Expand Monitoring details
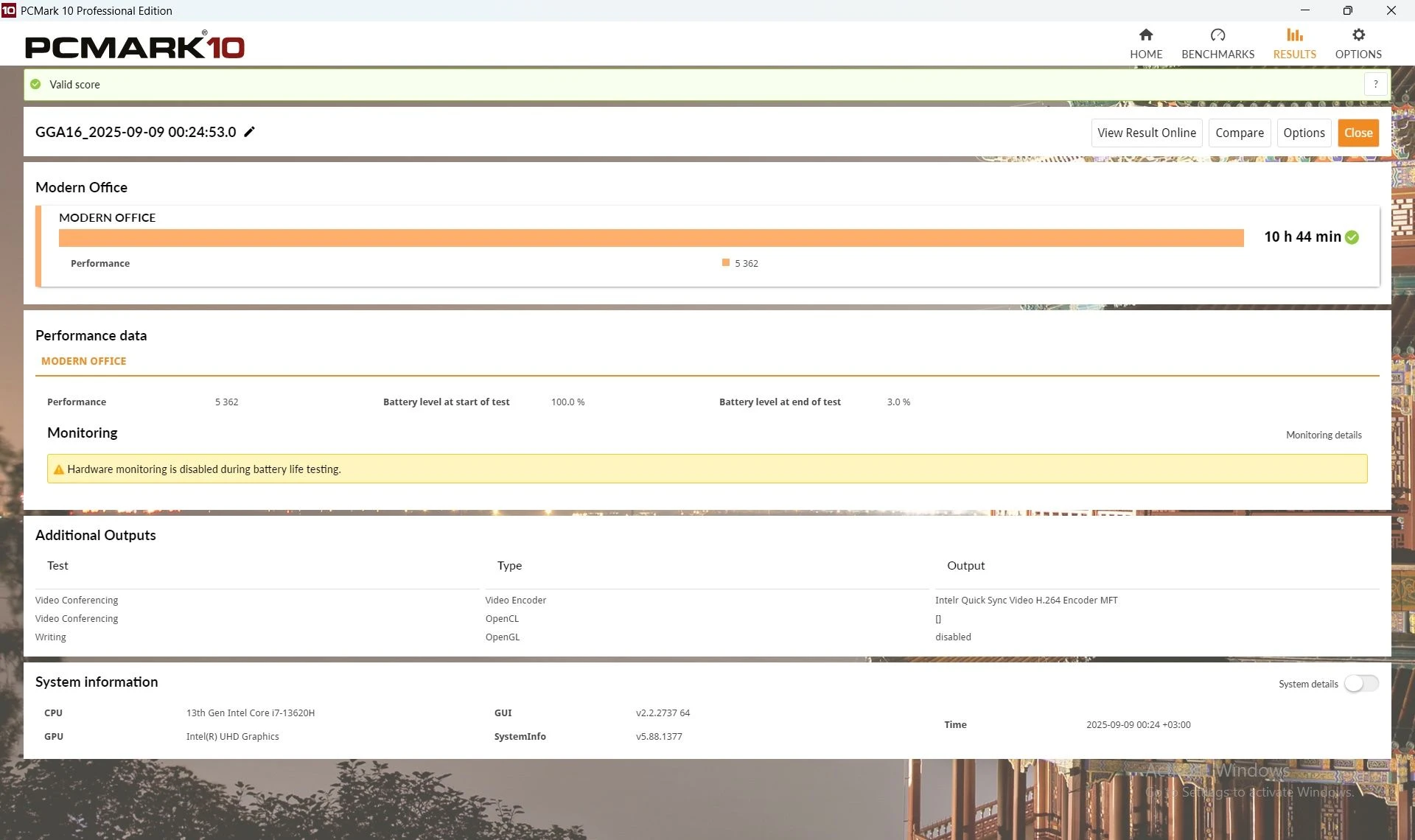 pyautogui.click(x=1324, y=435)
